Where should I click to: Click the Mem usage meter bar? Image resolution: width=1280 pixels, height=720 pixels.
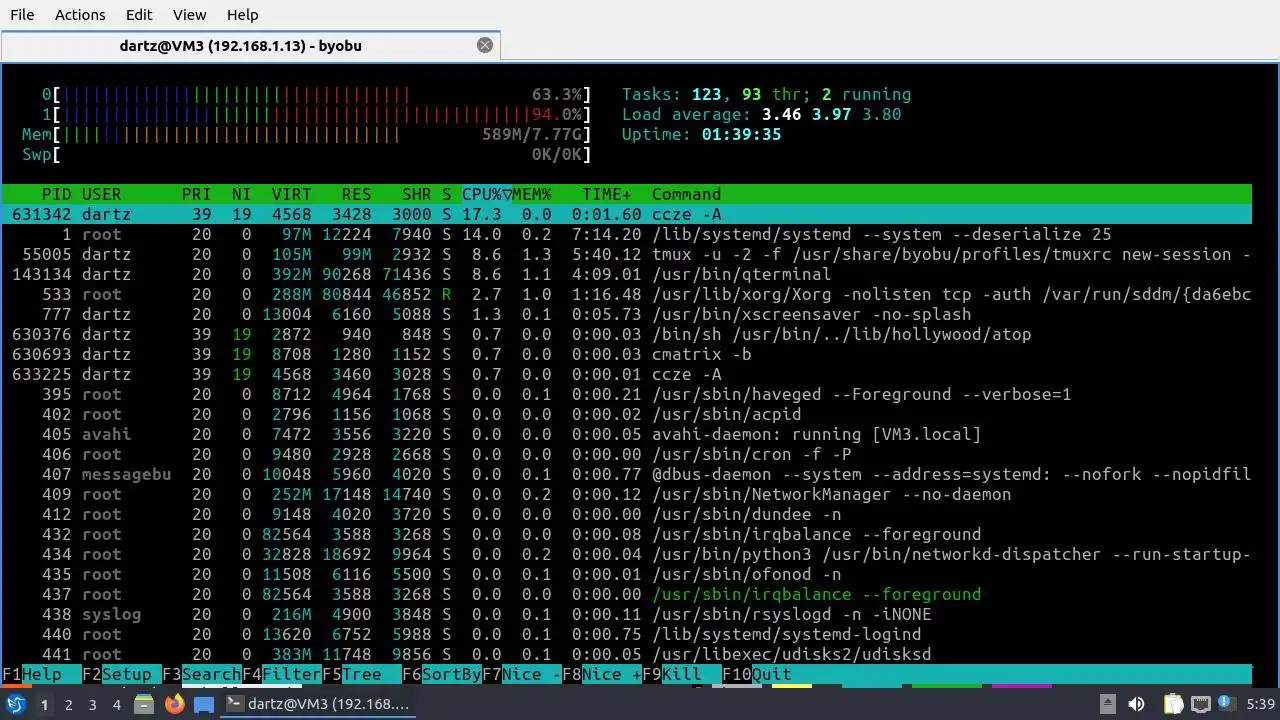[x=307, y=134]
